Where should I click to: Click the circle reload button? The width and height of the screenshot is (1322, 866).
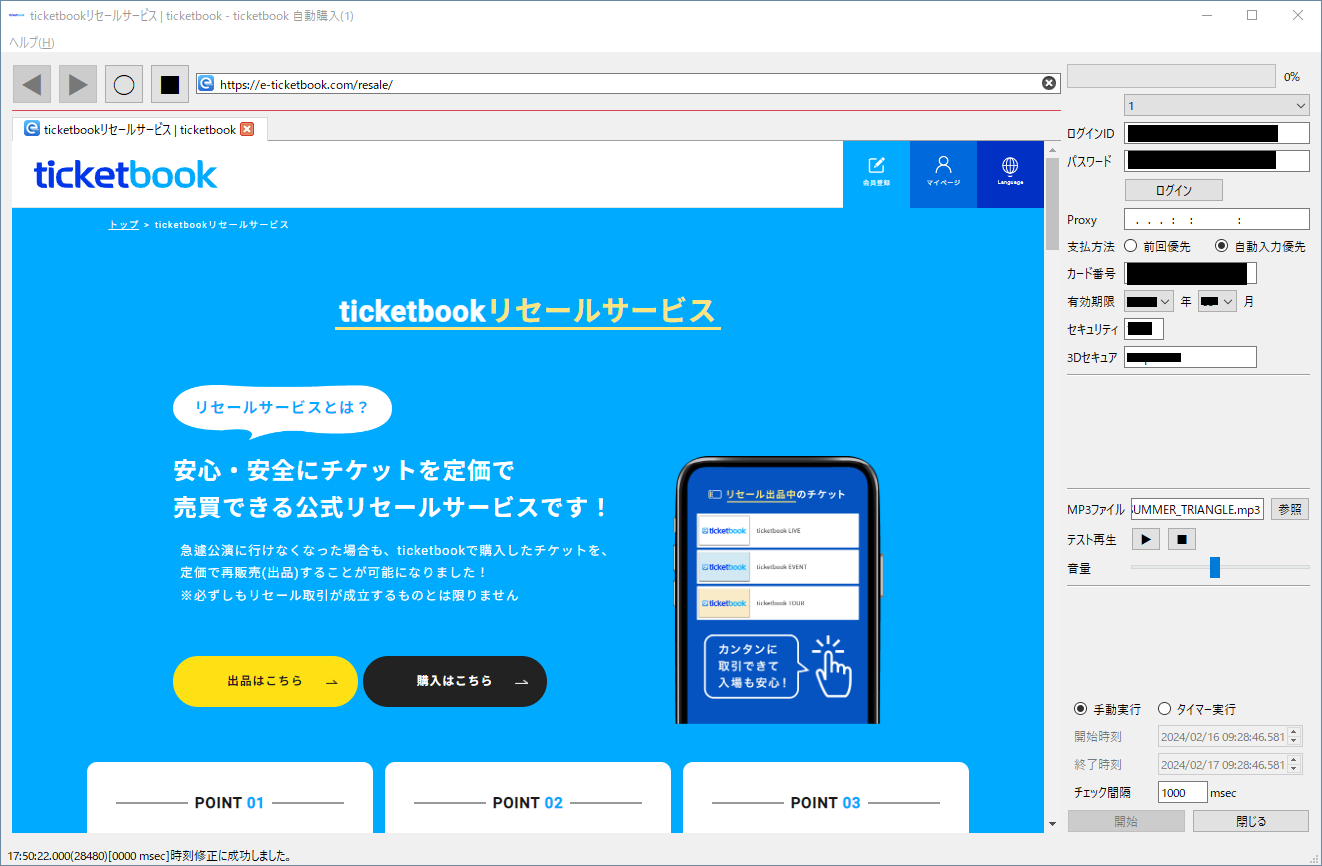124,84
